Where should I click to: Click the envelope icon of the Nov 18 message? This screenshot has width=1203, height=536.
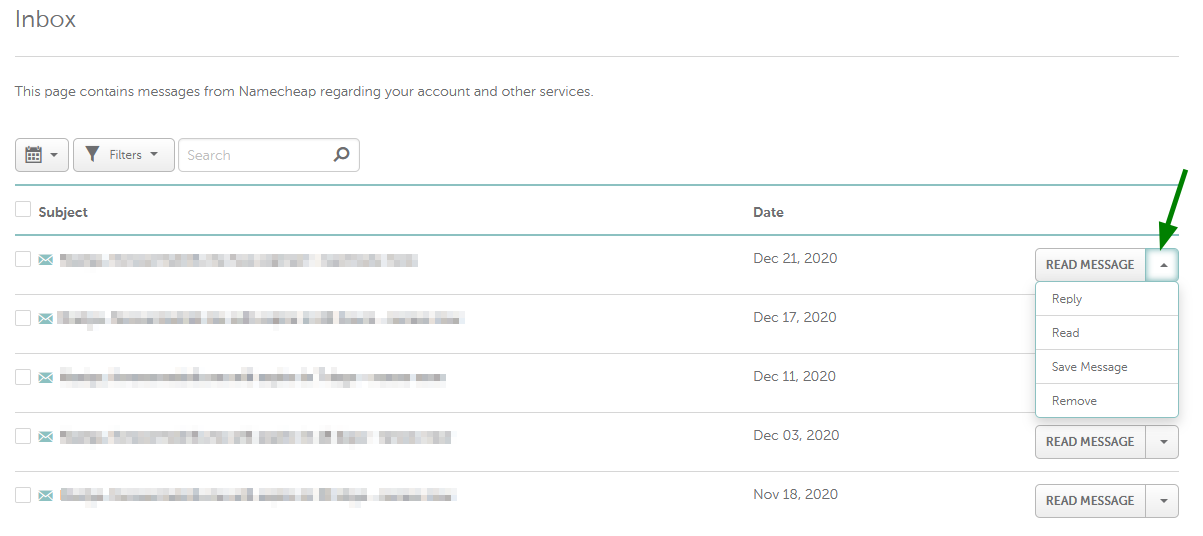45,496
